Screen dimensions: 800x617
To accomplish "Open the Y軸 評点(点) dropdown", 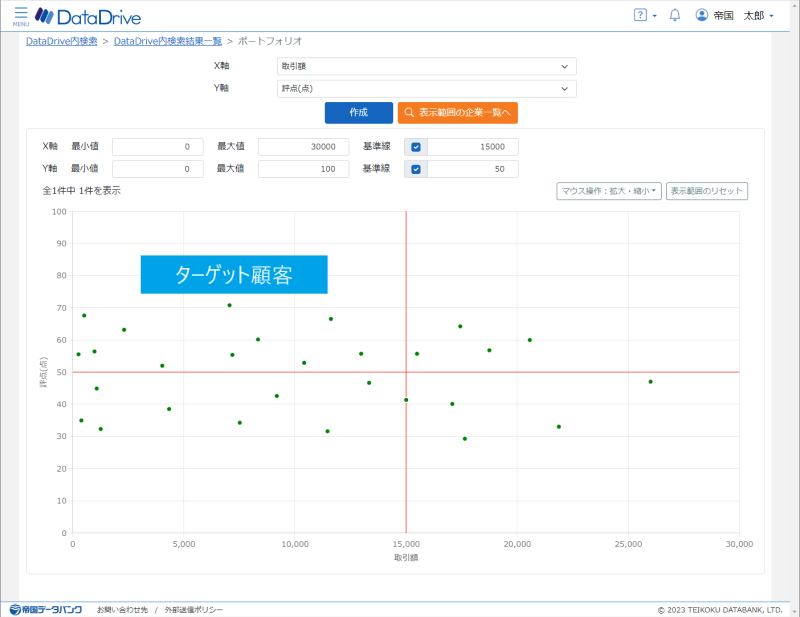I will pos(427,89).
